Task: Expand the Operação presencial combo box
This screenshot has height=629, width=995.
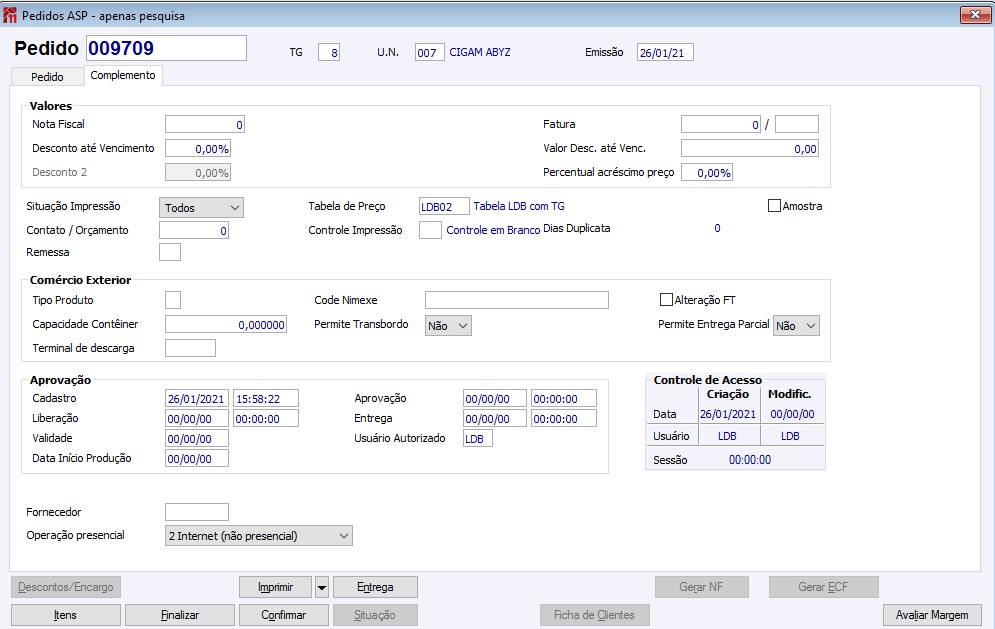Action: click(258, 536)
